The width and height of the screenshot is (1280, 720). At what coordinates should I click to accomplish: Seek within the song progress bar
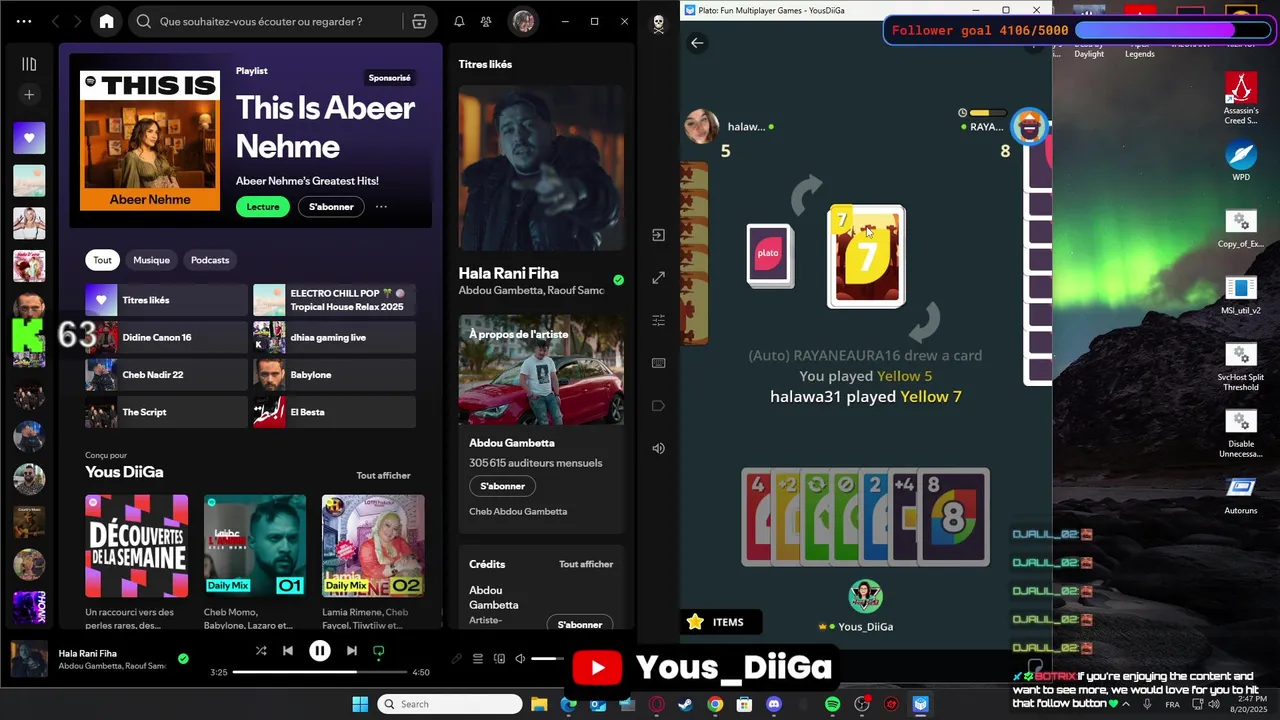tap(320, 672)
